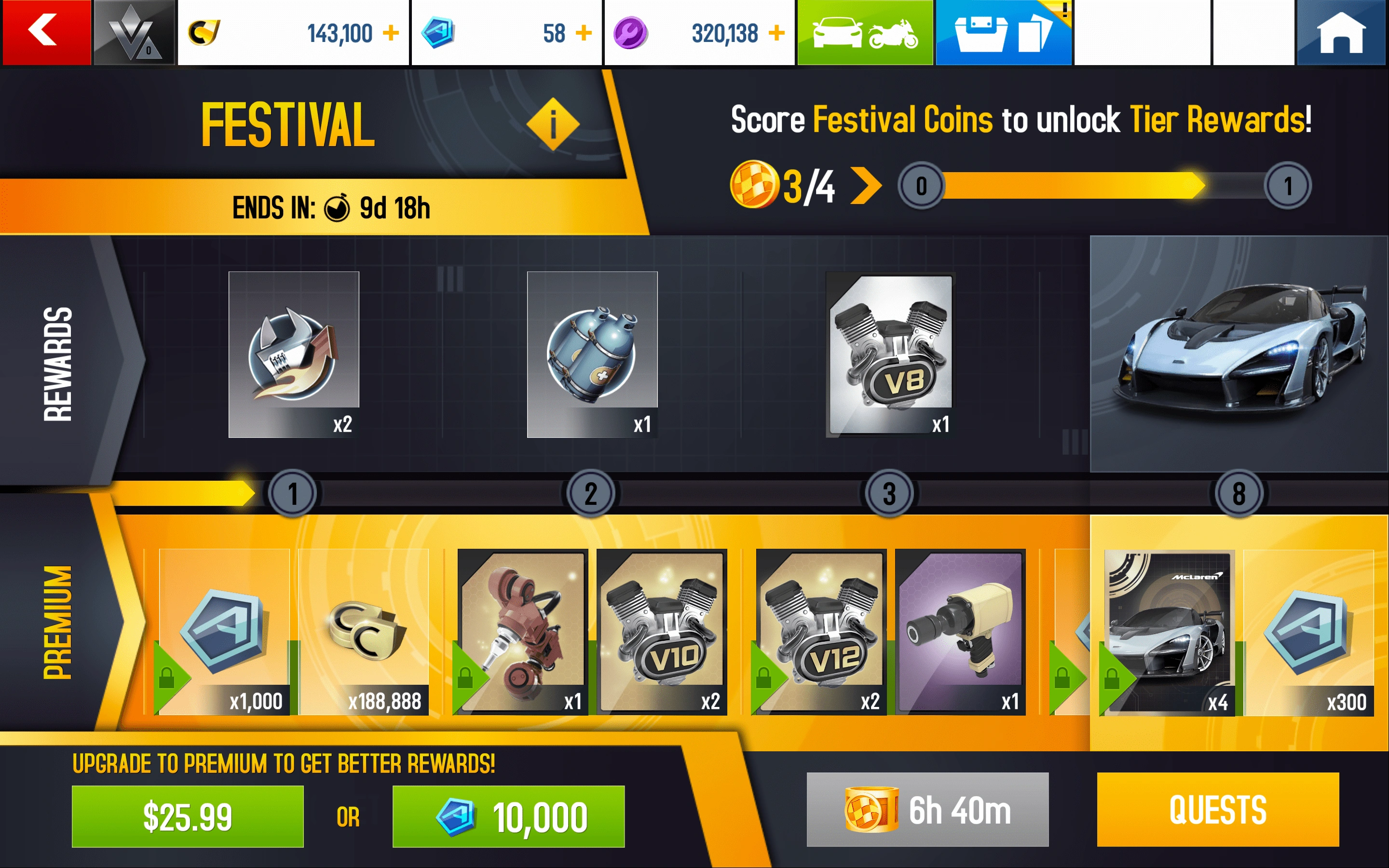Buy premium for $25.99
1389x868 pixels.
[x=188, y=816]
